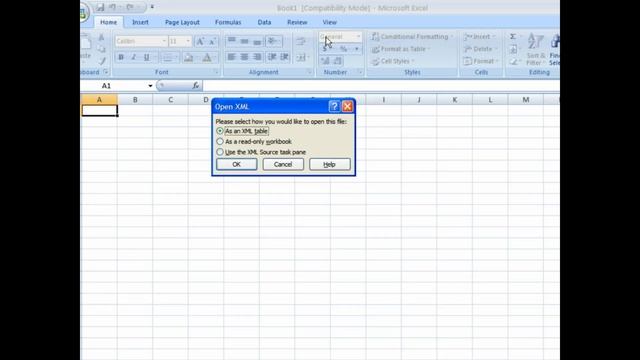Click the Orientation icon in the Alignment group

(x=273, y=41)
